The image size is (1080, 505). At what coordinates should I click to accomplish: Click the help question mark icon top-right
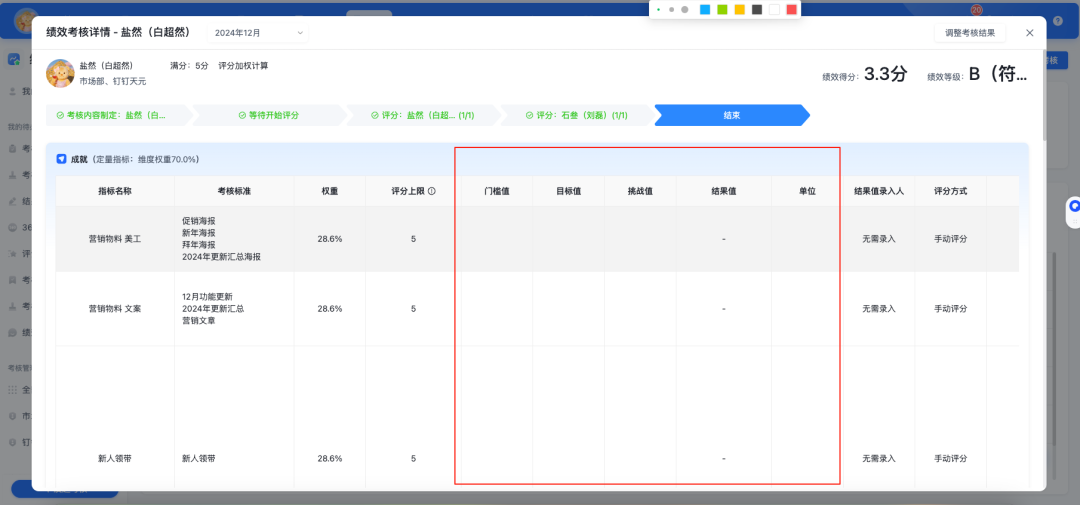(1057, 20)
